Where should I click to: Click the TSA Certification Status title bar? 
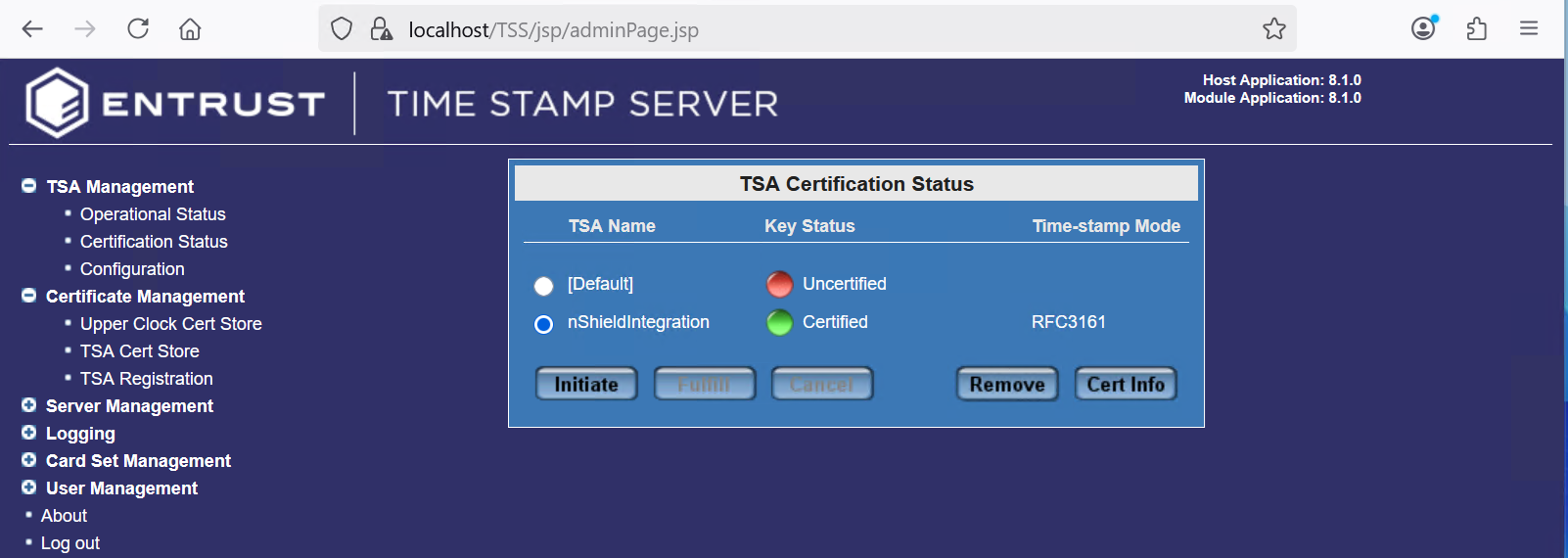point(856,184)
